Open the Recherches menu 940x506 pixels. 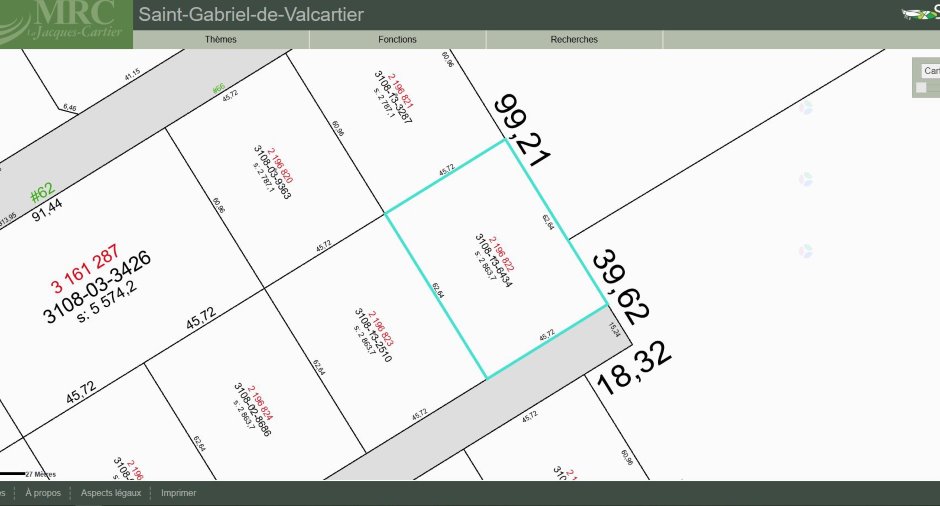(574, 40)
